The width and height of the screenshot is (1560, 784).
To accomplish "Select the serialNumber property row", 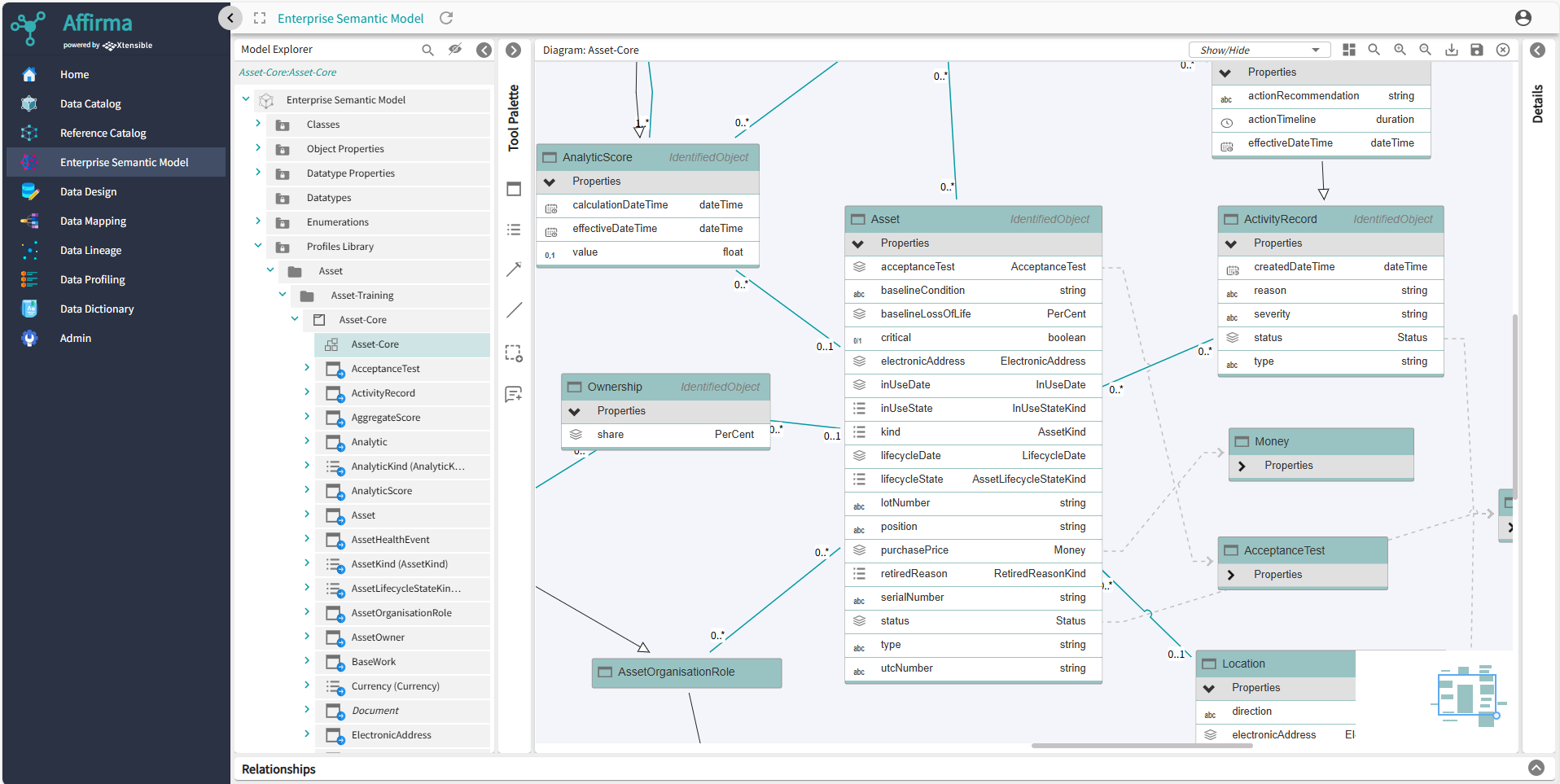I will click(973, 598).
